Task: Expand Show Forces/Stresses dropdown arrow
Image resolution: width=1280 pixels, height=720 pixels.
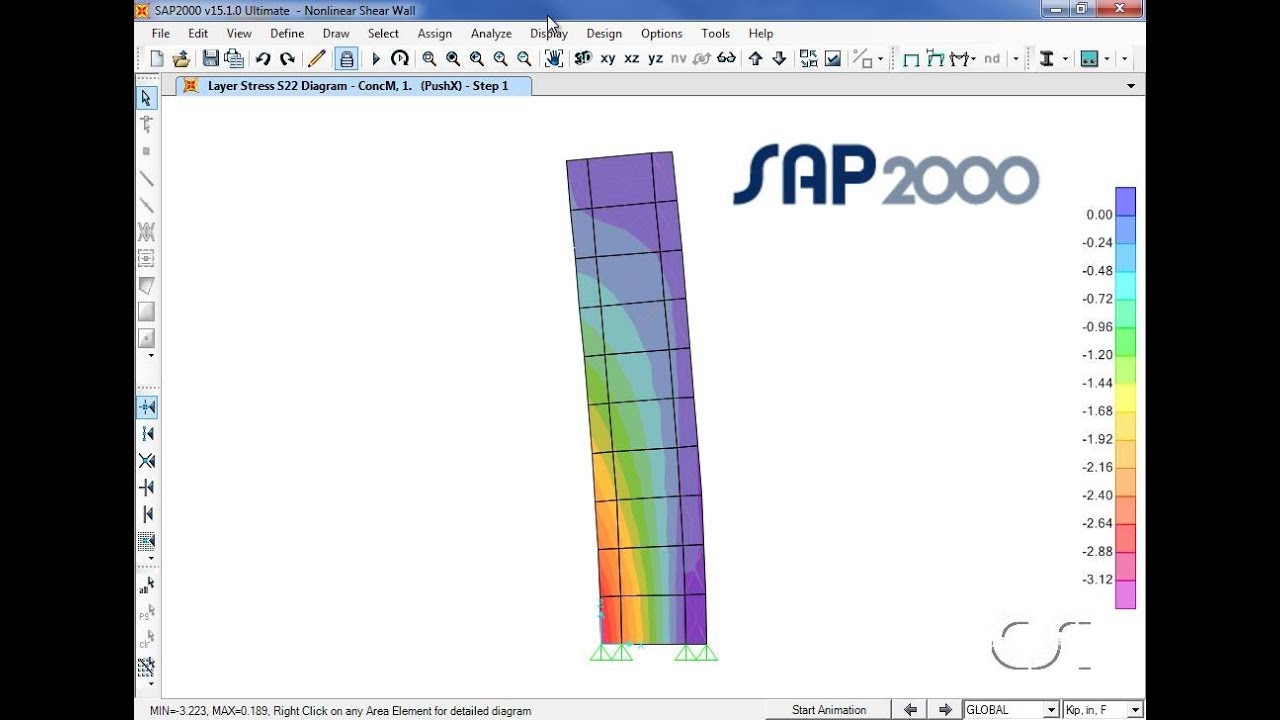Action: click(973, 59)
